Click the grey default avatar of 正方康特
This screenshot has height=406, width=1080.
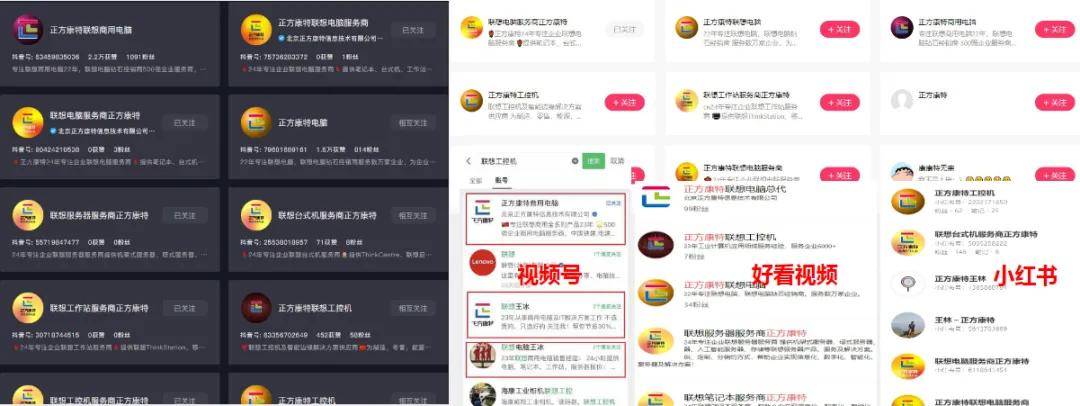tap(902, 101)
